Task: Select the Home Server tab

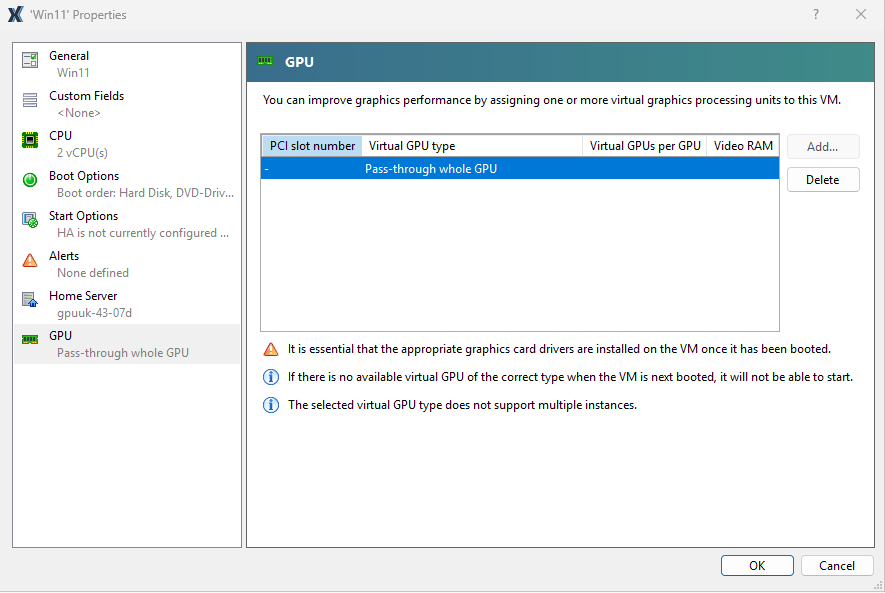Action: coord(127,304)
